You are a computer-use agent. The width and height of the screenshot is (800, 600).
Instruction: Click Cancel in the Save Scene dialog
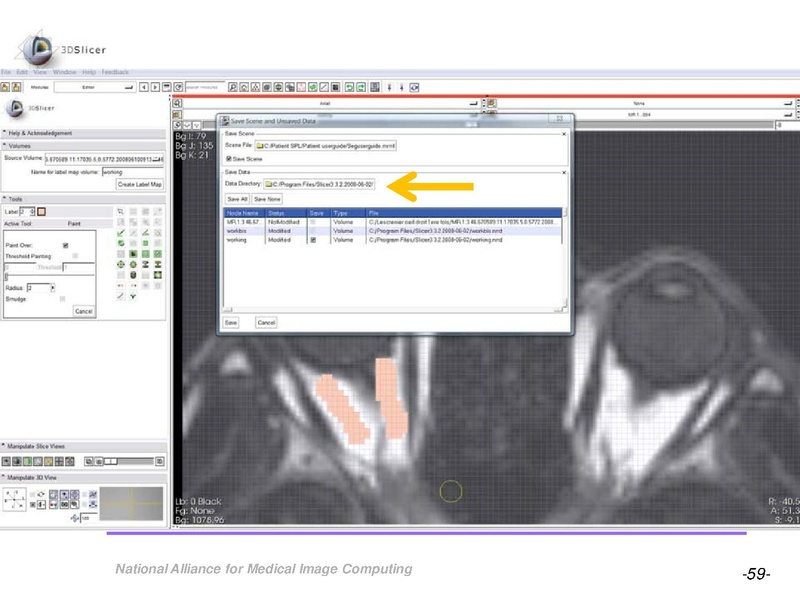point(266,322)
